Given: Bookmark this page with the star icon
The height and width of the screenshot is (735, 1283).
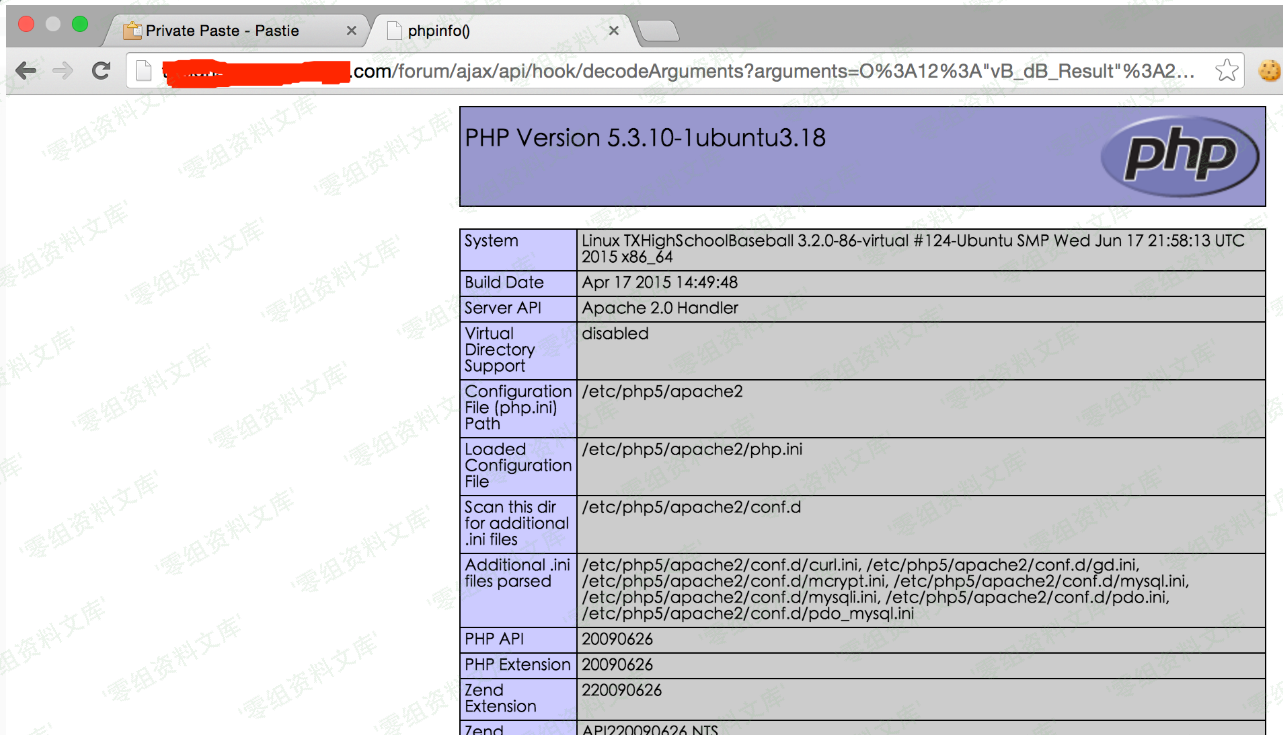Looking at the screenshot, I should pos(1226,70).
